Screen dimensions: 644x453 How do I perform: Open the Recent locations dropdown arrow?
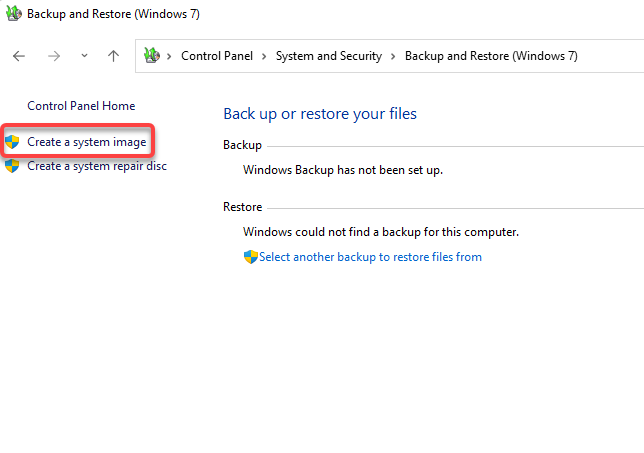(84, 57)
